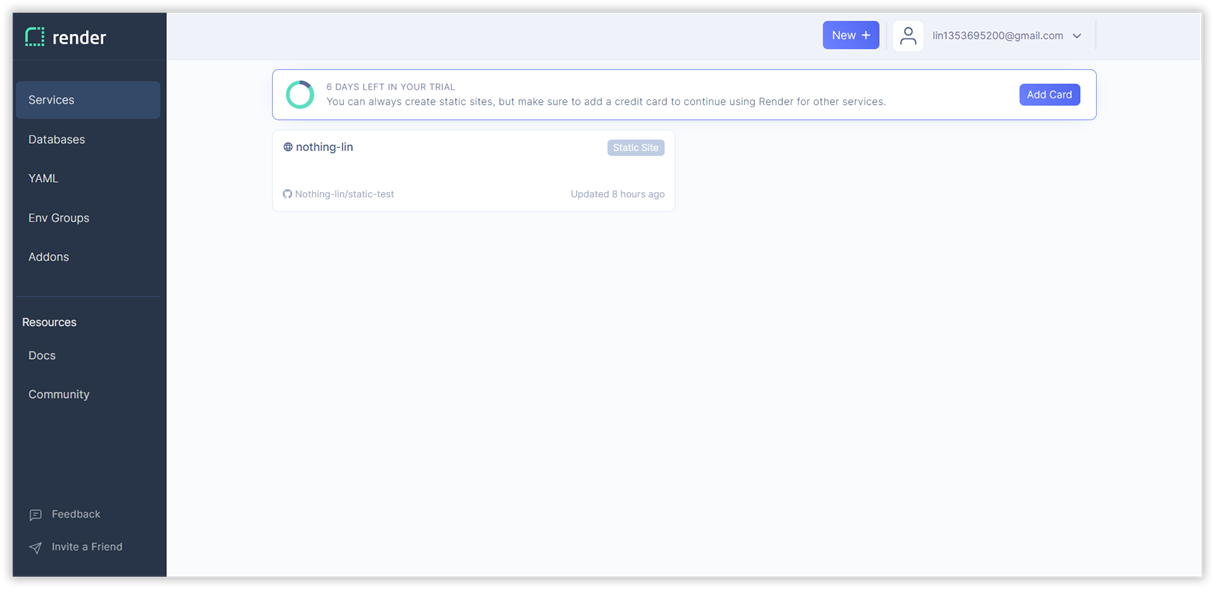This screenshot has height=589, width=1214.
Task: Click the Invite a Friend paper-plane icon
Action: [x=36, y=548]
